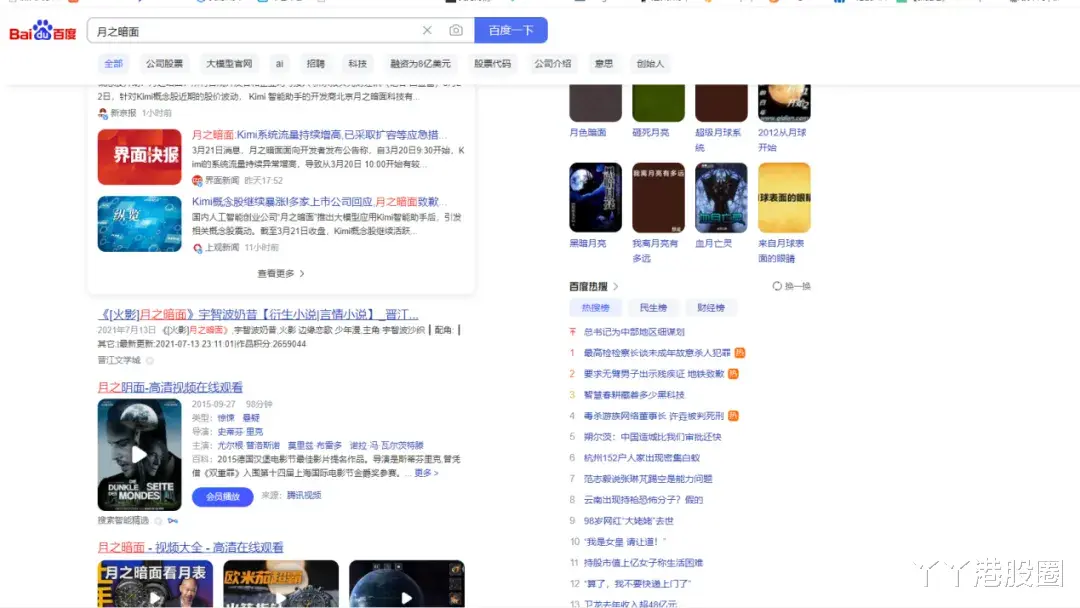
Task: Click the 晋江文学城 source label
Action: [119, 360]
